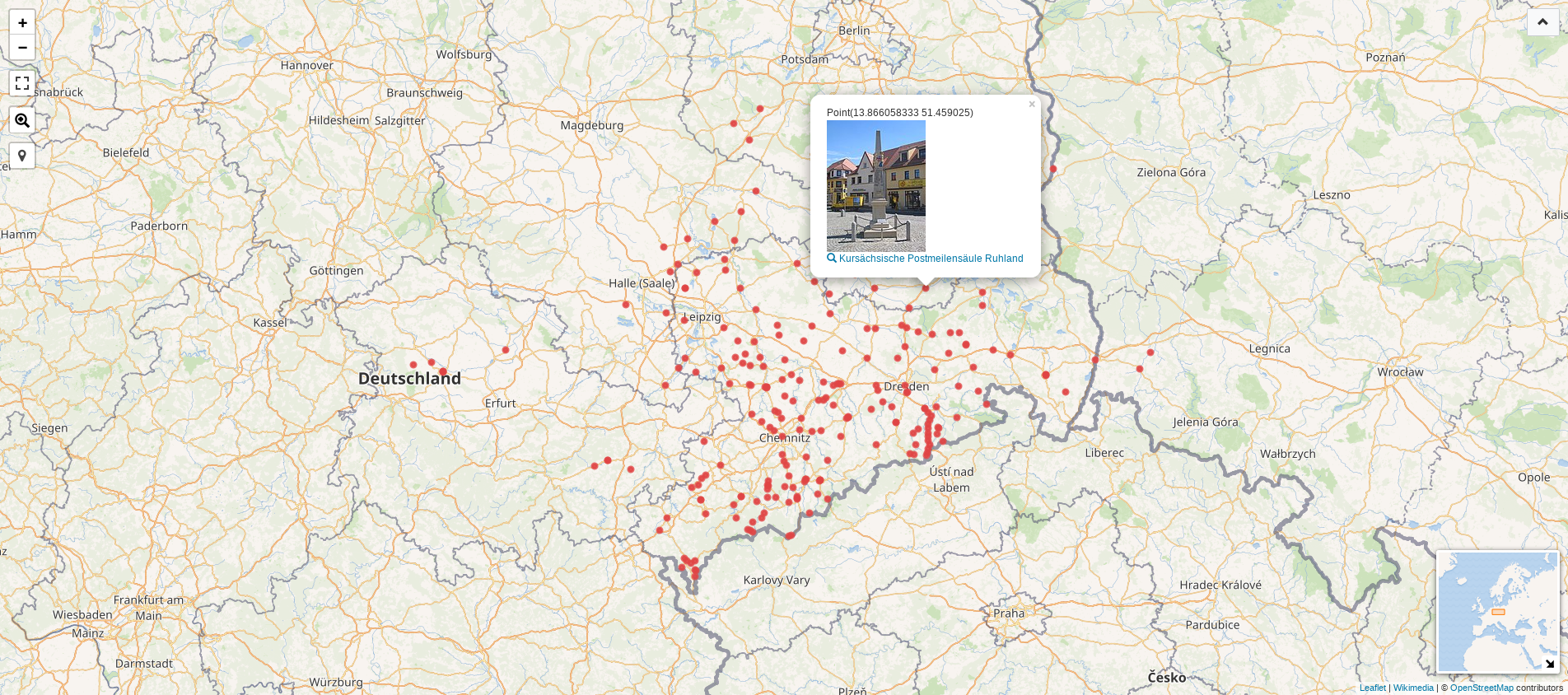This screenshot has height=695, width=1568.
Task: Click the easternmost red marker west of Legnica
Action: [1150, 352]
